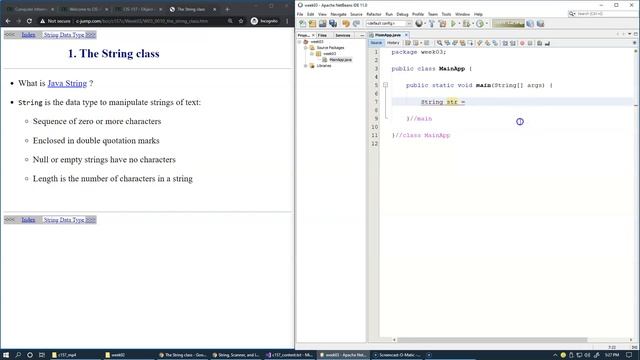Open the File menu in NetBeans
This screenshot has height=360, width=640.
tap(300, 14)
